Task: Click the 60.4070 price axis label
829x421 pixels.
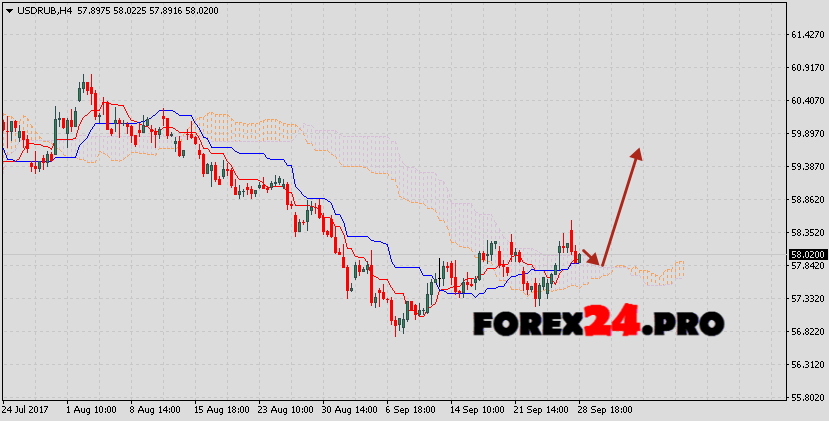Action: 806,101
